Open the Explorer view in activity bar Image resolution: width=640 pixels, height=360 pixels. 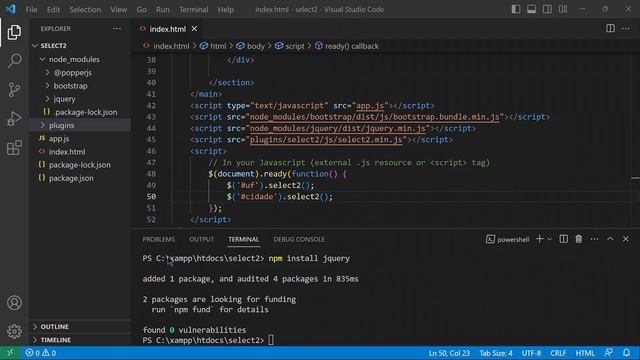pos(14,32)
